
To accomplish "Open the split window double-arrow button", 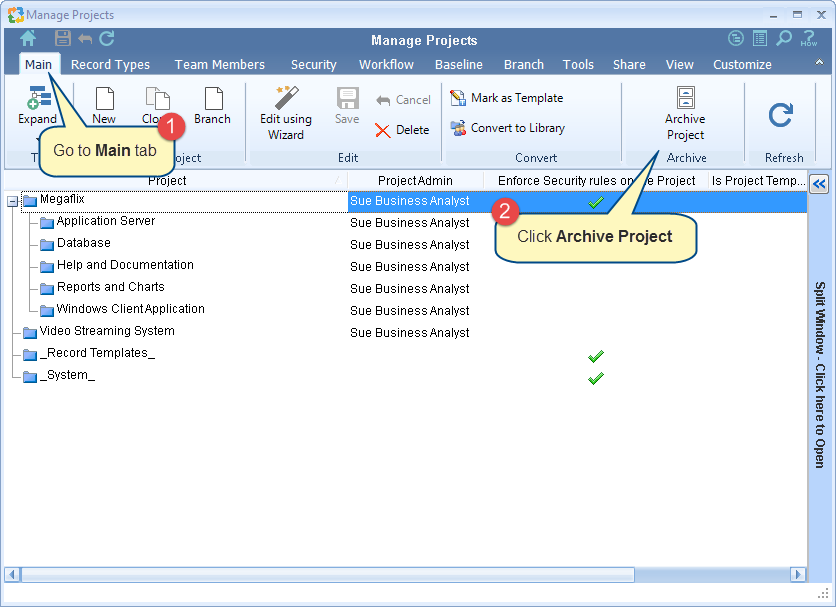I will point(819,185).
